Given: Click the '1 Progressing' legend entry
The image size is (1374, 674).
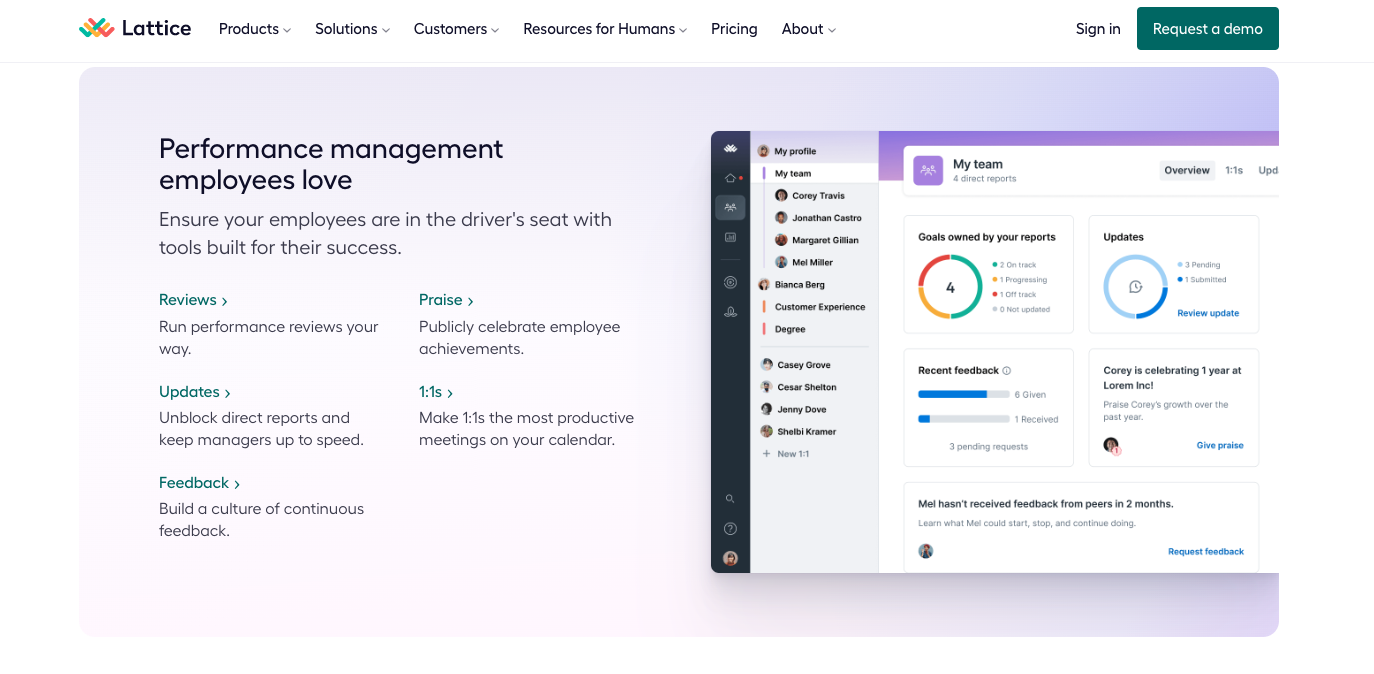Looking at the screenshot, I should click(1019, 280).
